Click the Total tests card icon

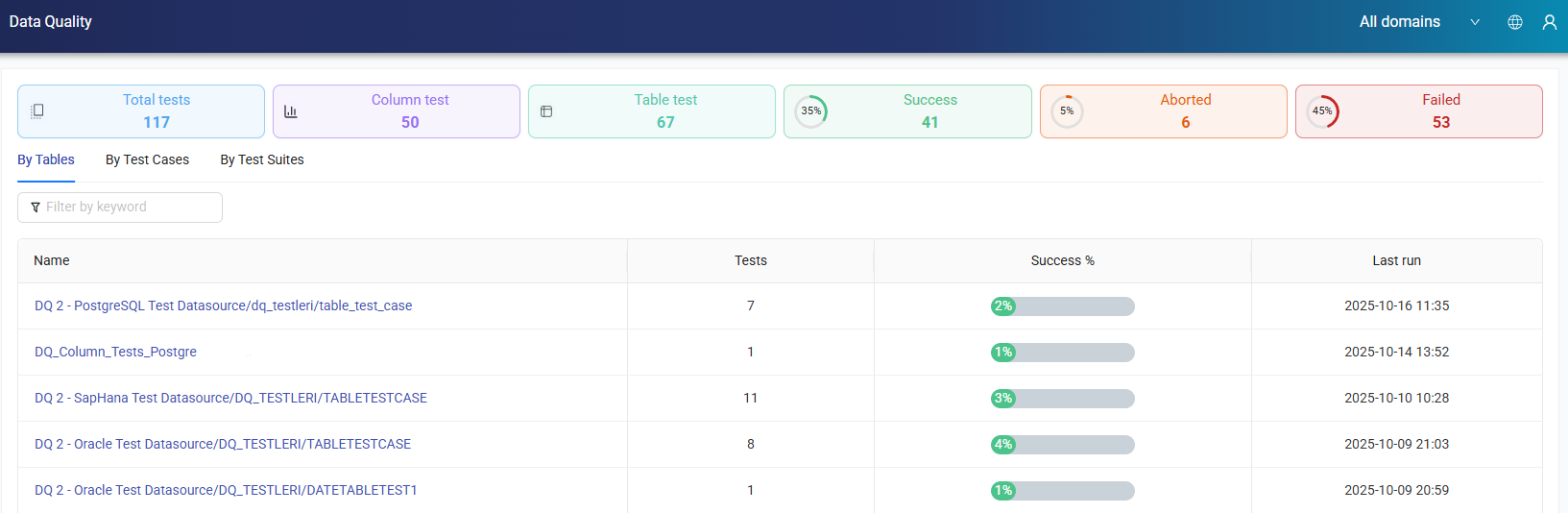tap(37, 111)
